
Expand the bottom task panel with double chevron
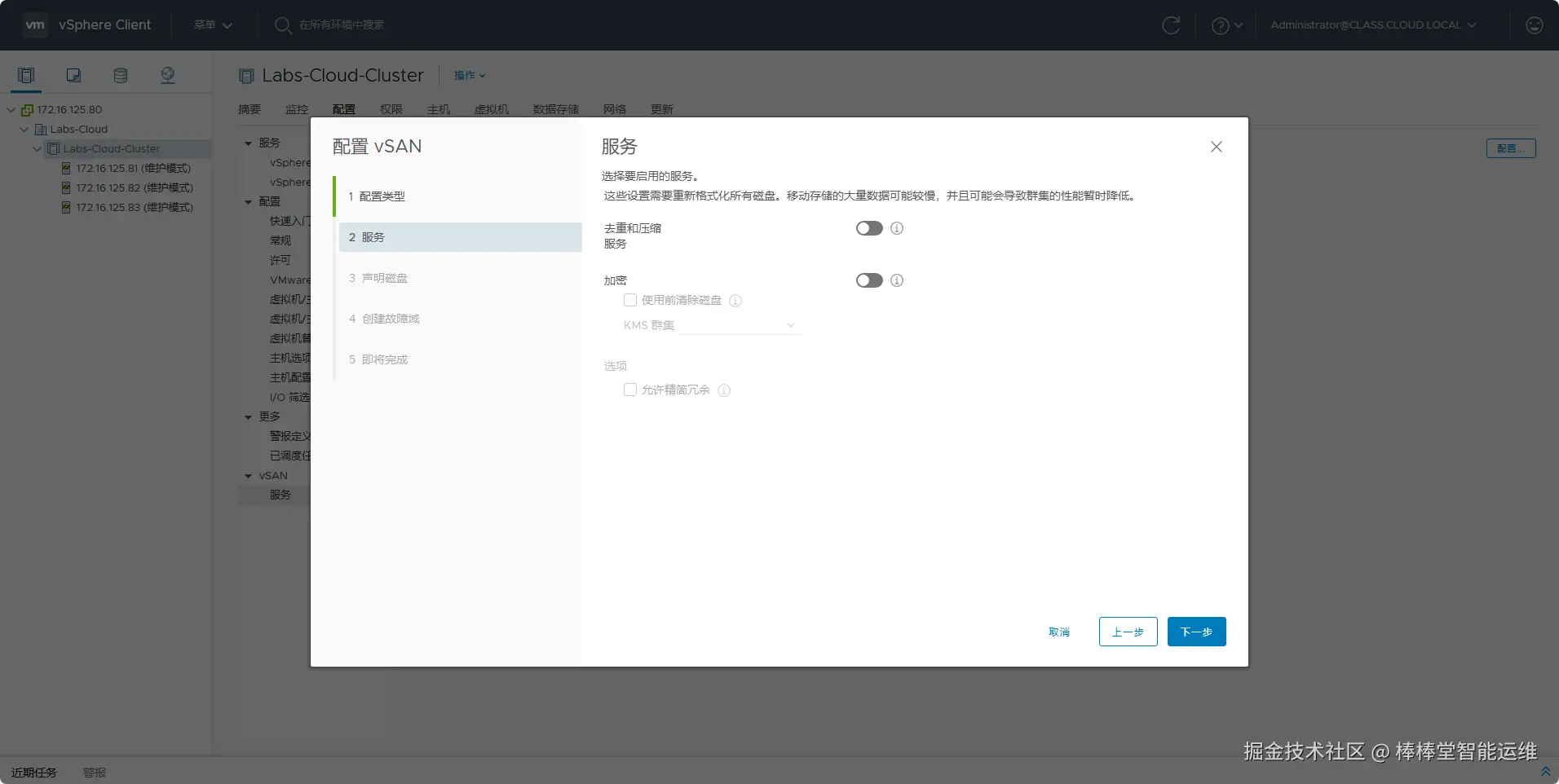pos(1545,771)
